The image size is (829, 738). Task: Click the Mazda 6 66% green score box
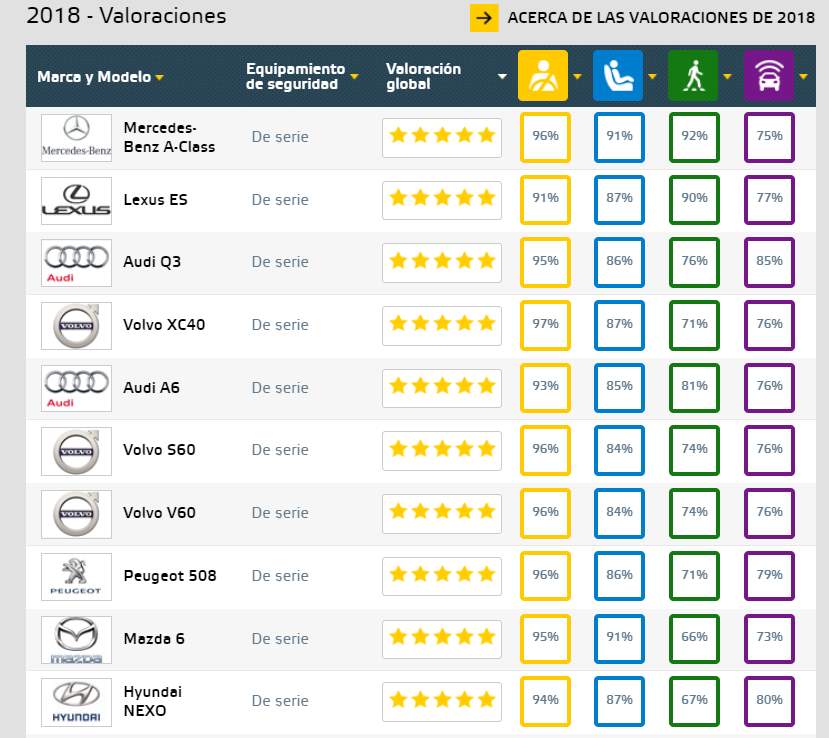coord(694,638)
